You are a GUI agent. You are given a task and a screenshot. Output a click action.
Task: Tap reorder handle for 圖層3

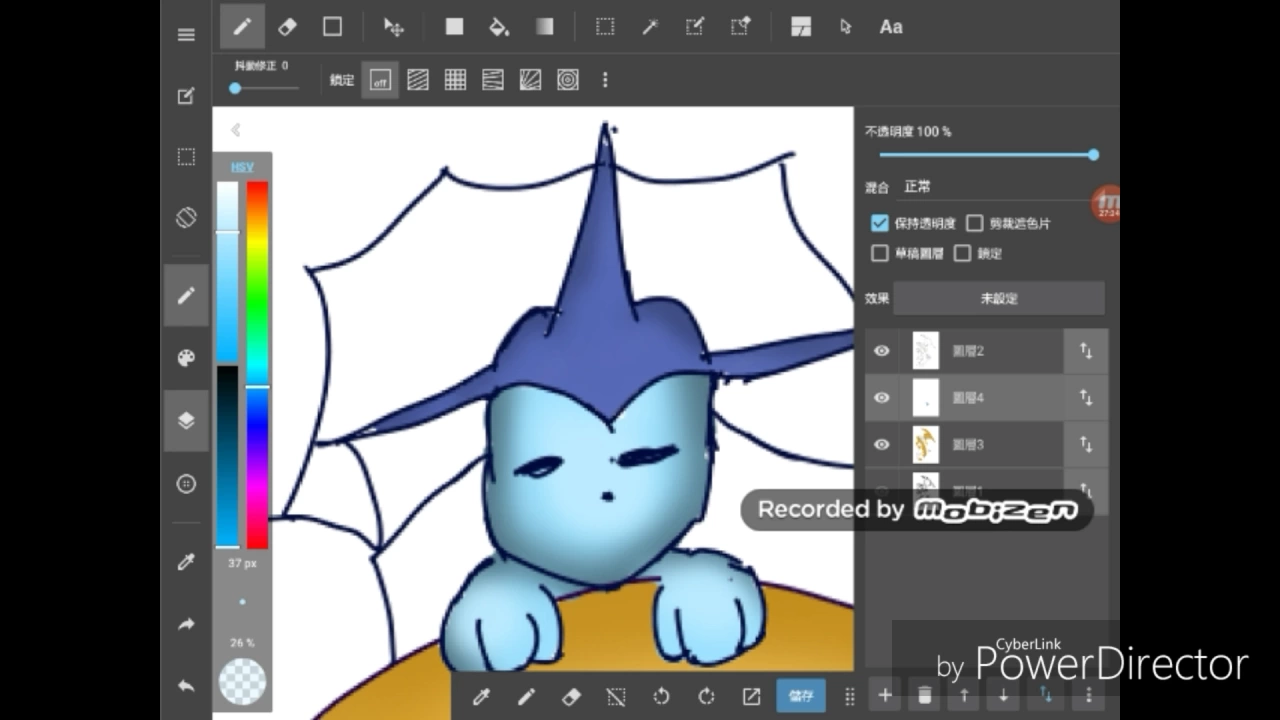coord(1086,444)
